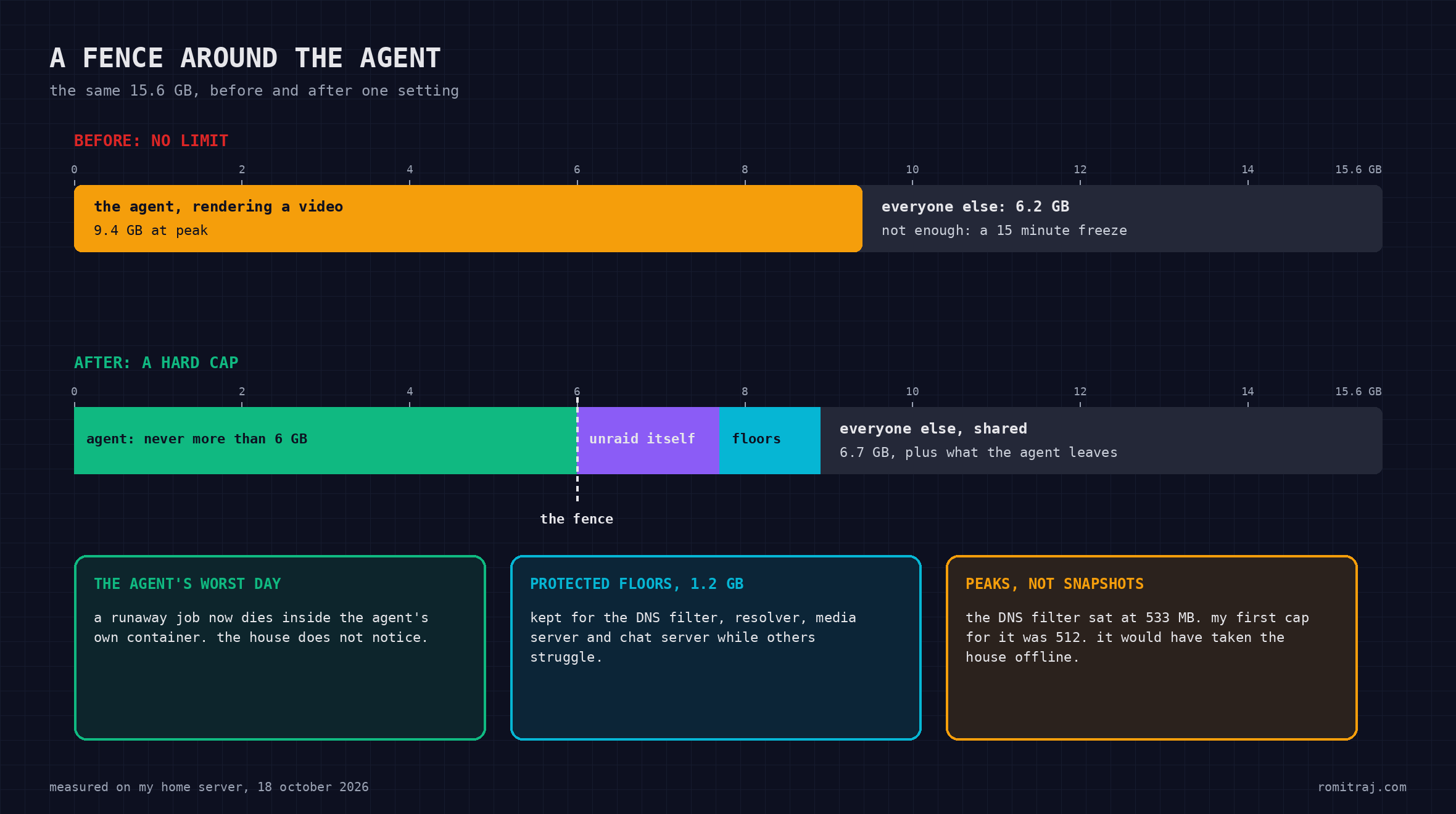Viewport: 1456px width, 814px height.
Task: Click 'the fence' marker label
Action: point(577,519)
